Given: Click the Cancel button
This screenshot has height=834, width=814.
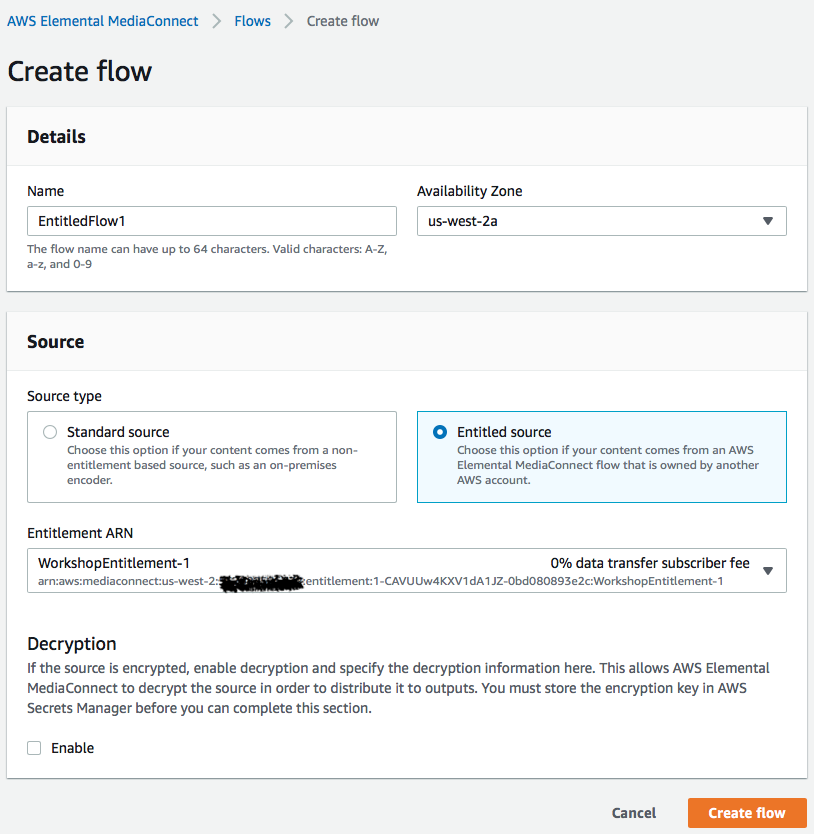Looking at the screenshot, I should pos(634,813).
